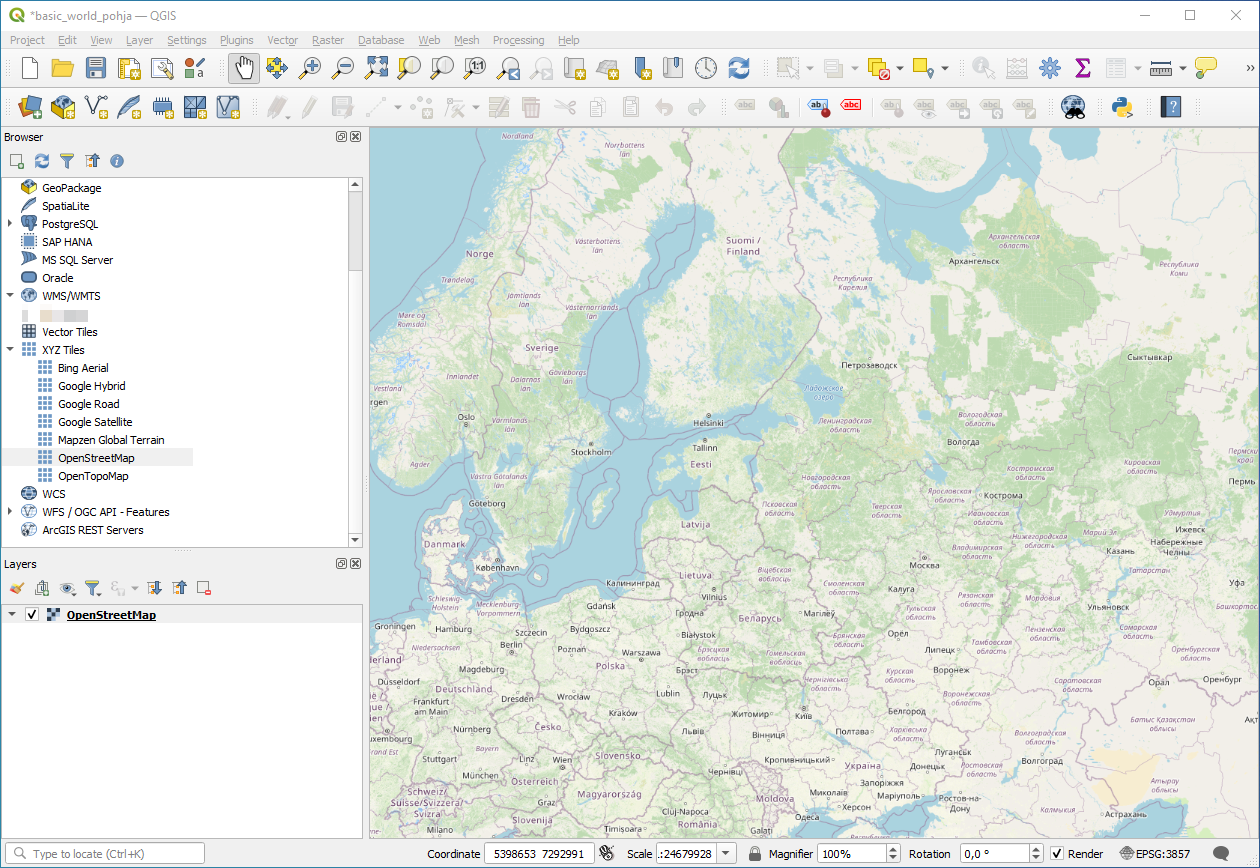The height and width of the screenshot is (868, 1260).
Task: Click the Browser panel filter icon
Action: click(67, 160)
